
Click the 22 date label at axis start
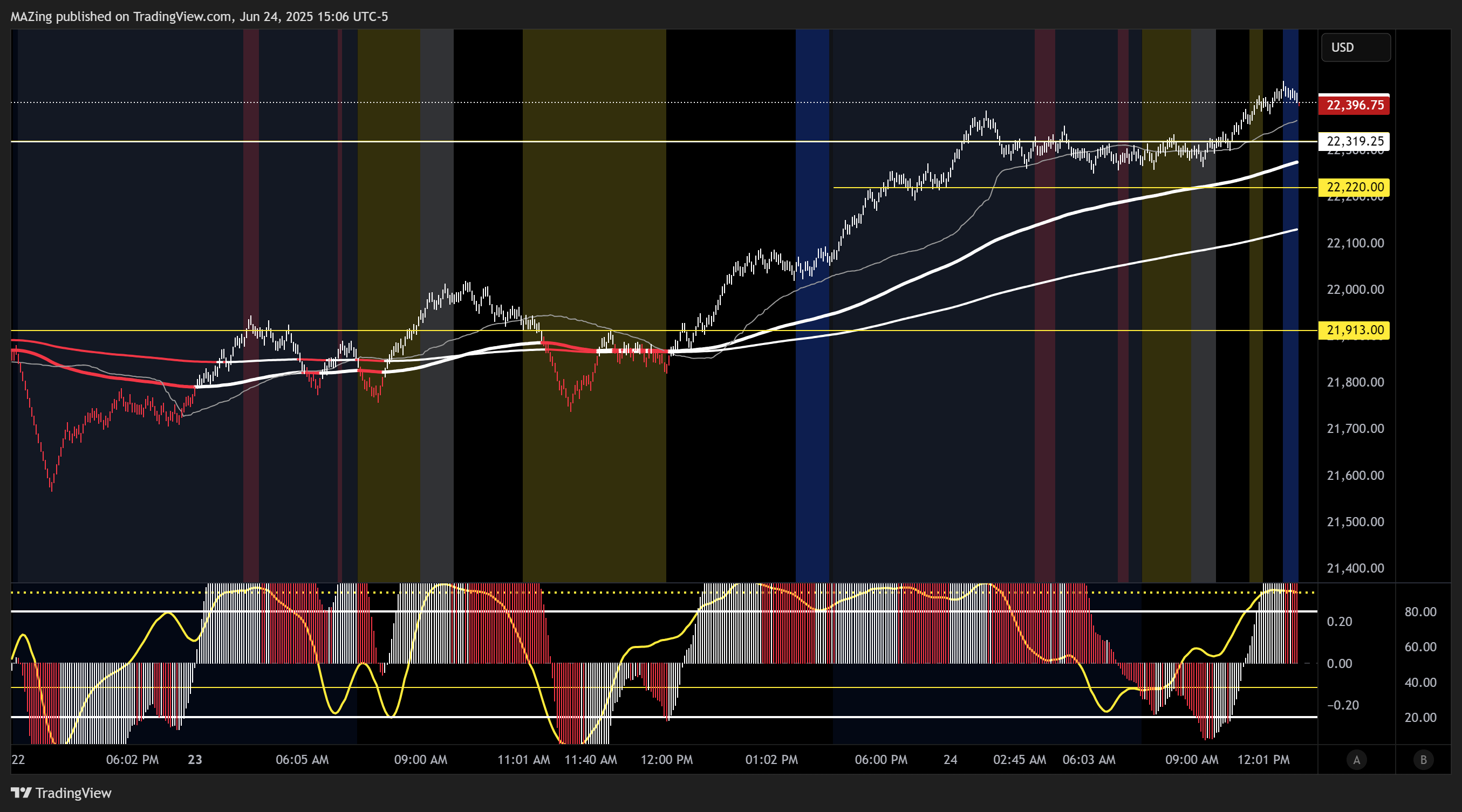18,759
